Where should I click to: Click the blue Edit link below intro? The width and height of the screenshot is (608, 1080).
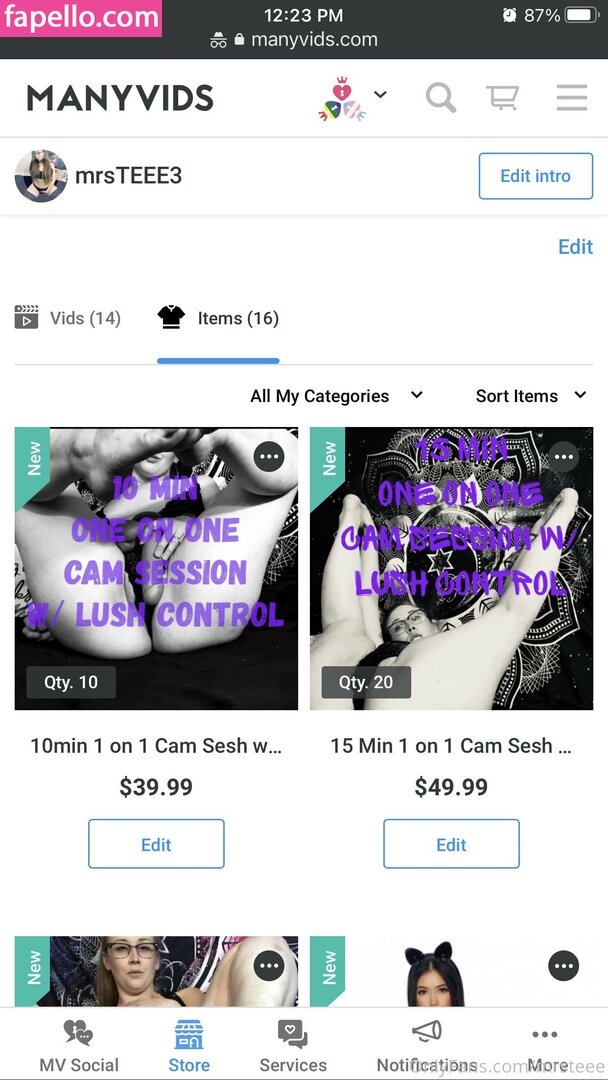click(575, 247)
